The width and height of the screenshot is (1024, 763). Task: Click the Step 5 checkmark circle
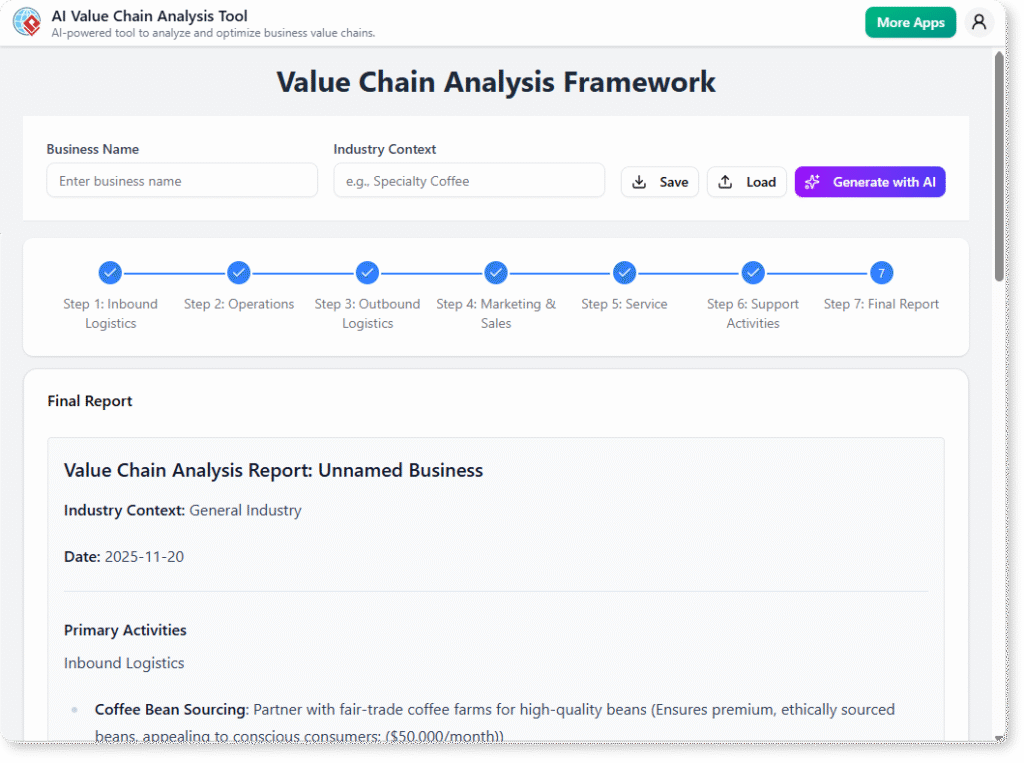pos(624,272)
